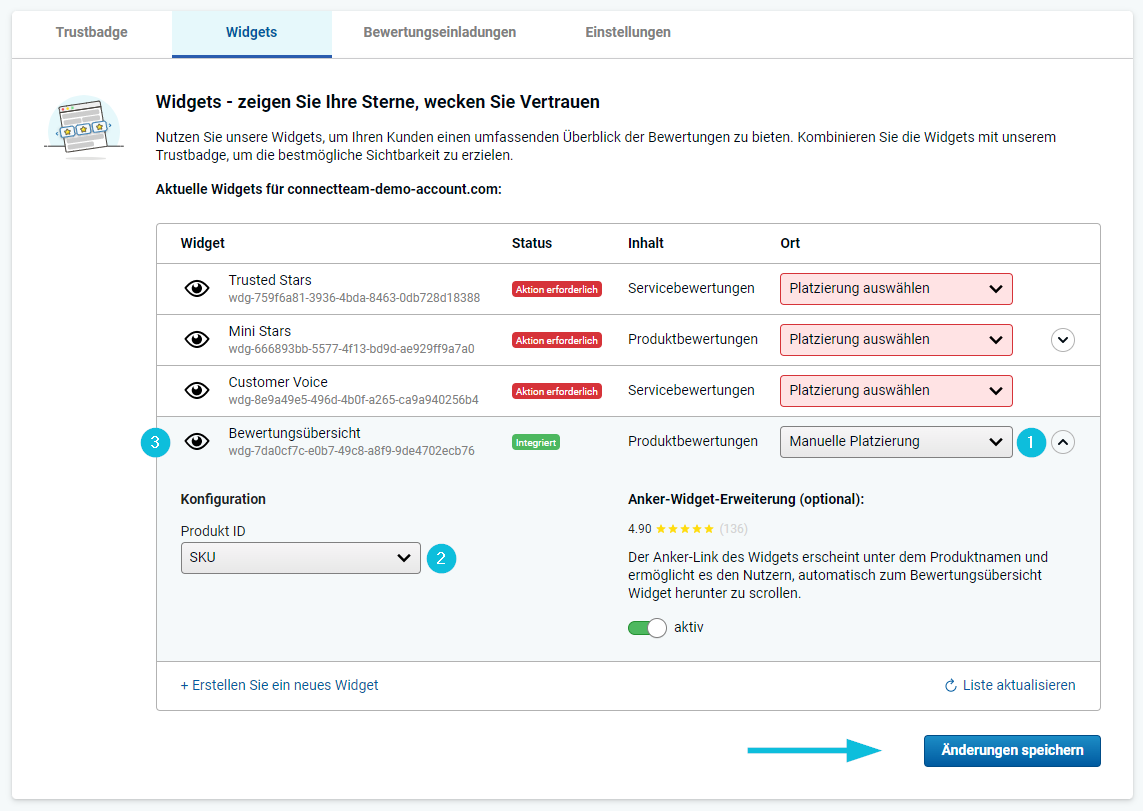The width and height of the screenshot is (1143, 811).
Task: Open the Produkt ID SKU dropdown
Action: click(300, 558)
